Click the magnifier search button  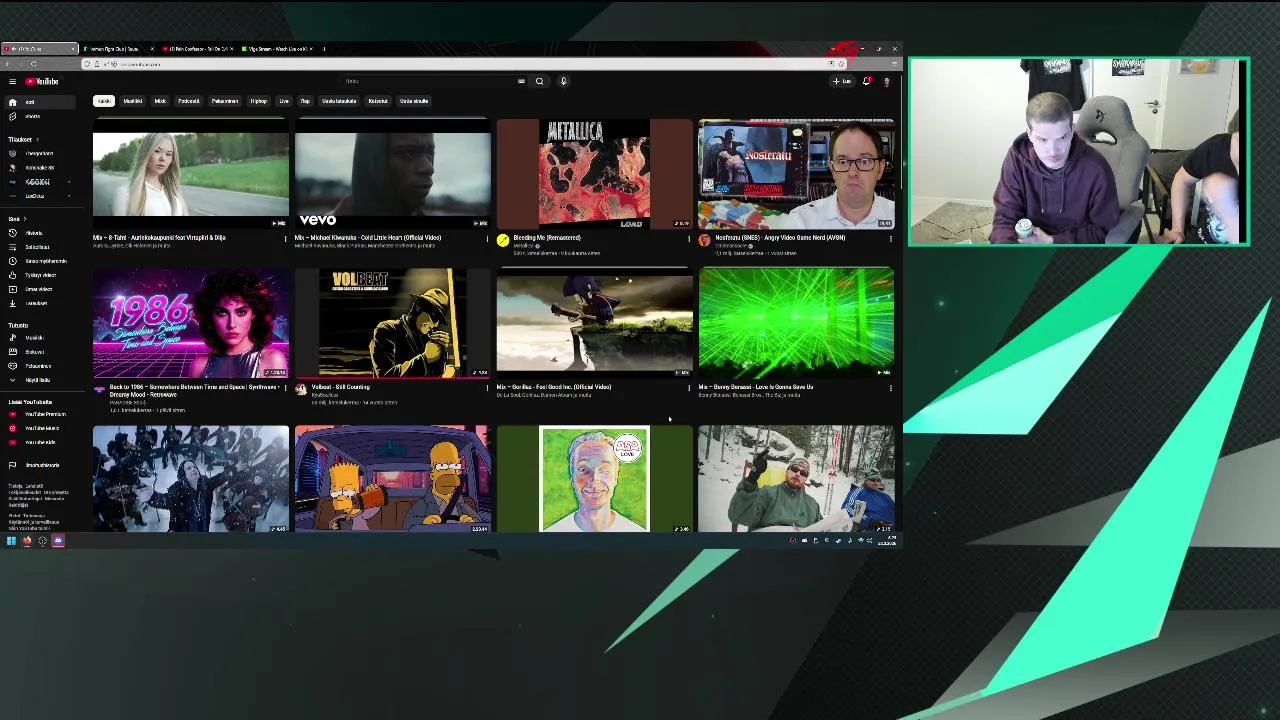pos(539,81)
